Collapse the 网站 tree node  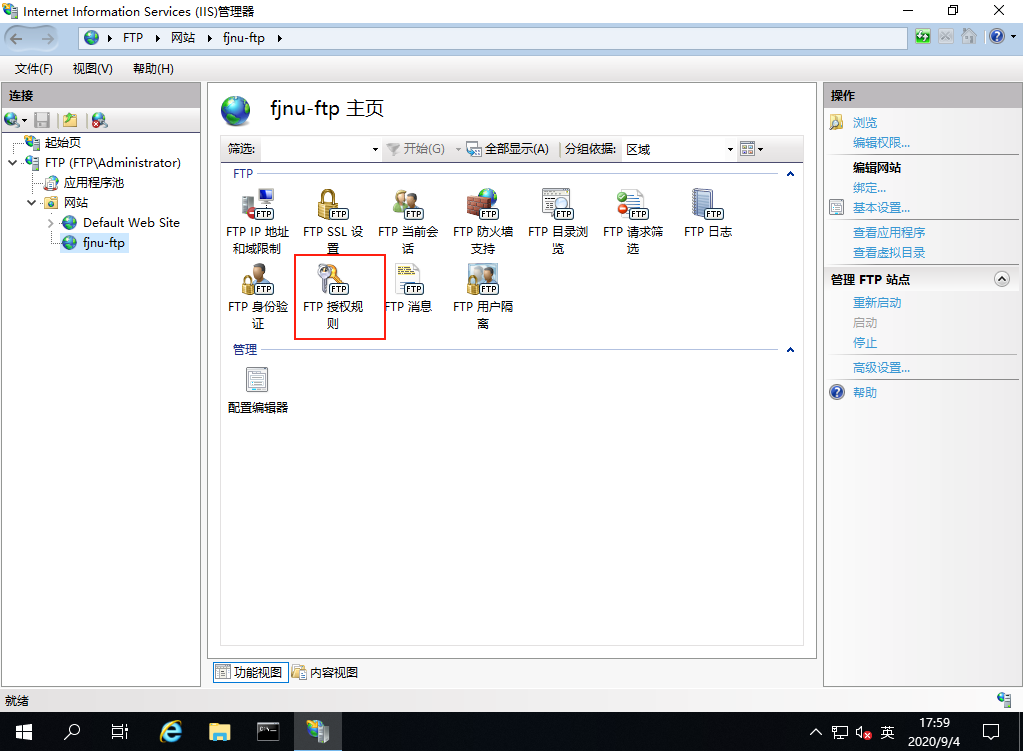31,203
